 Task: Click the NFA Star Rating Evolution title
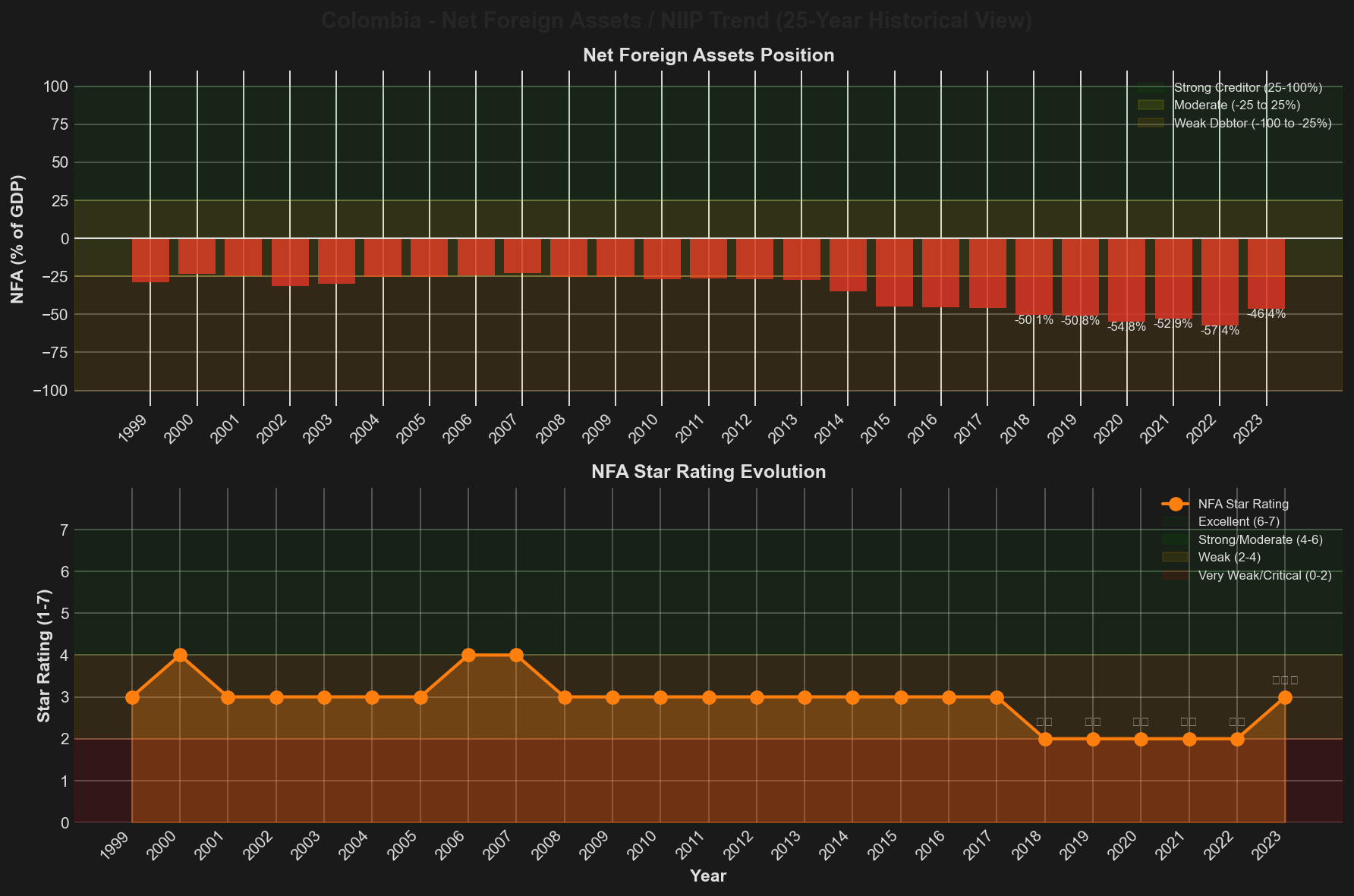click(x=708, y=472)
